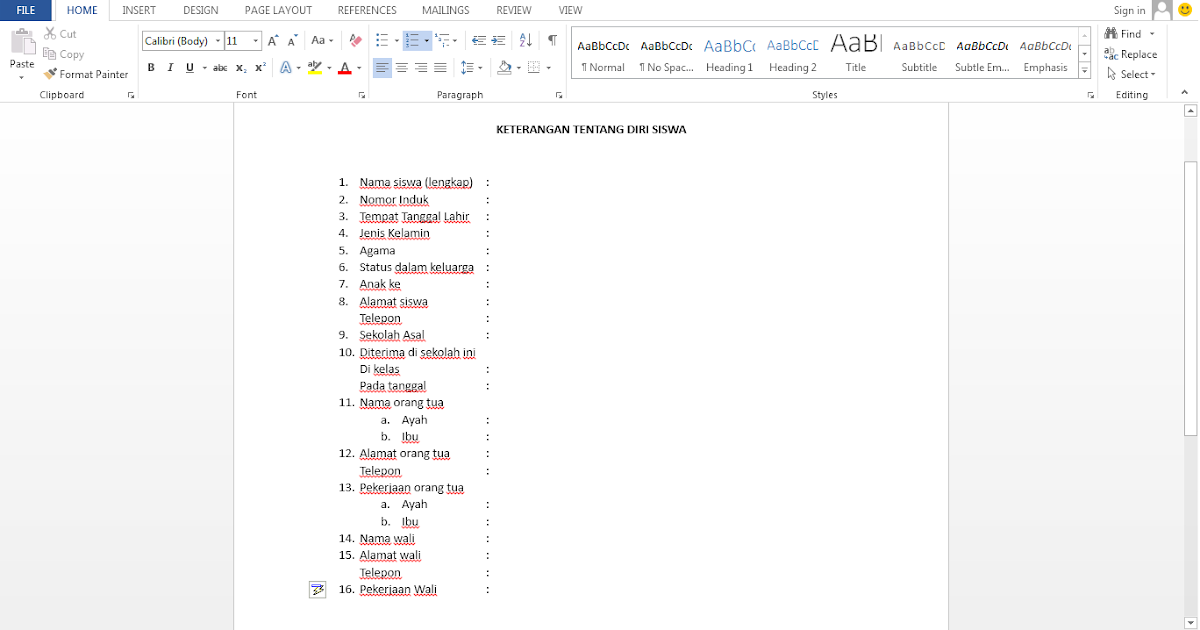This screenshot has width=1200, height=630.
Task: Open the Select dropdown in Editing
Action: click(1131, 74)
